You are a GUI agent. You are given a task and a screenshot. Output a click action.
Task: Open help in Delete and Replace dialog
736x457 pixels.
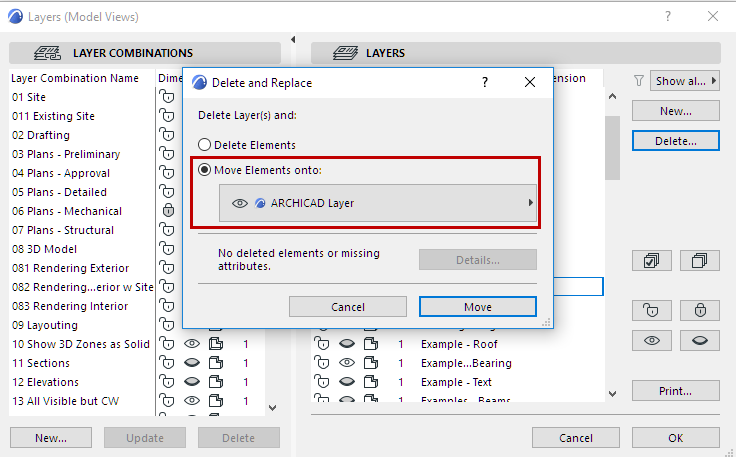[x=484, y=82]
